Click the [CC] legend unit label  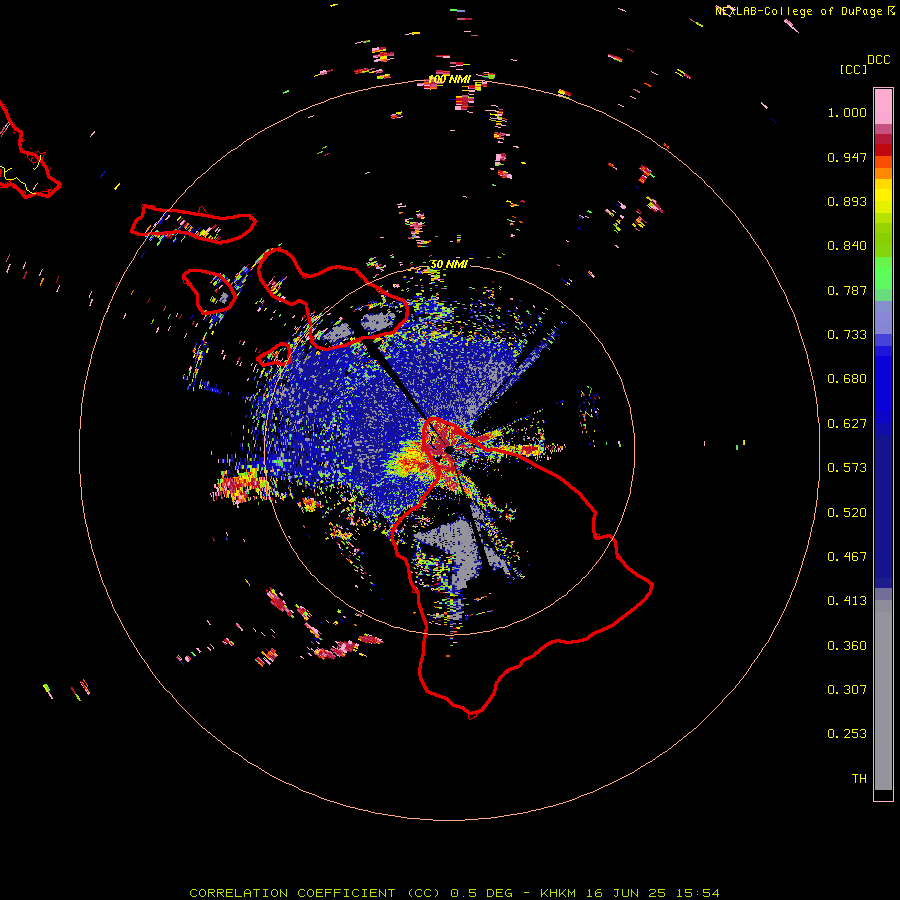point(853,69)
